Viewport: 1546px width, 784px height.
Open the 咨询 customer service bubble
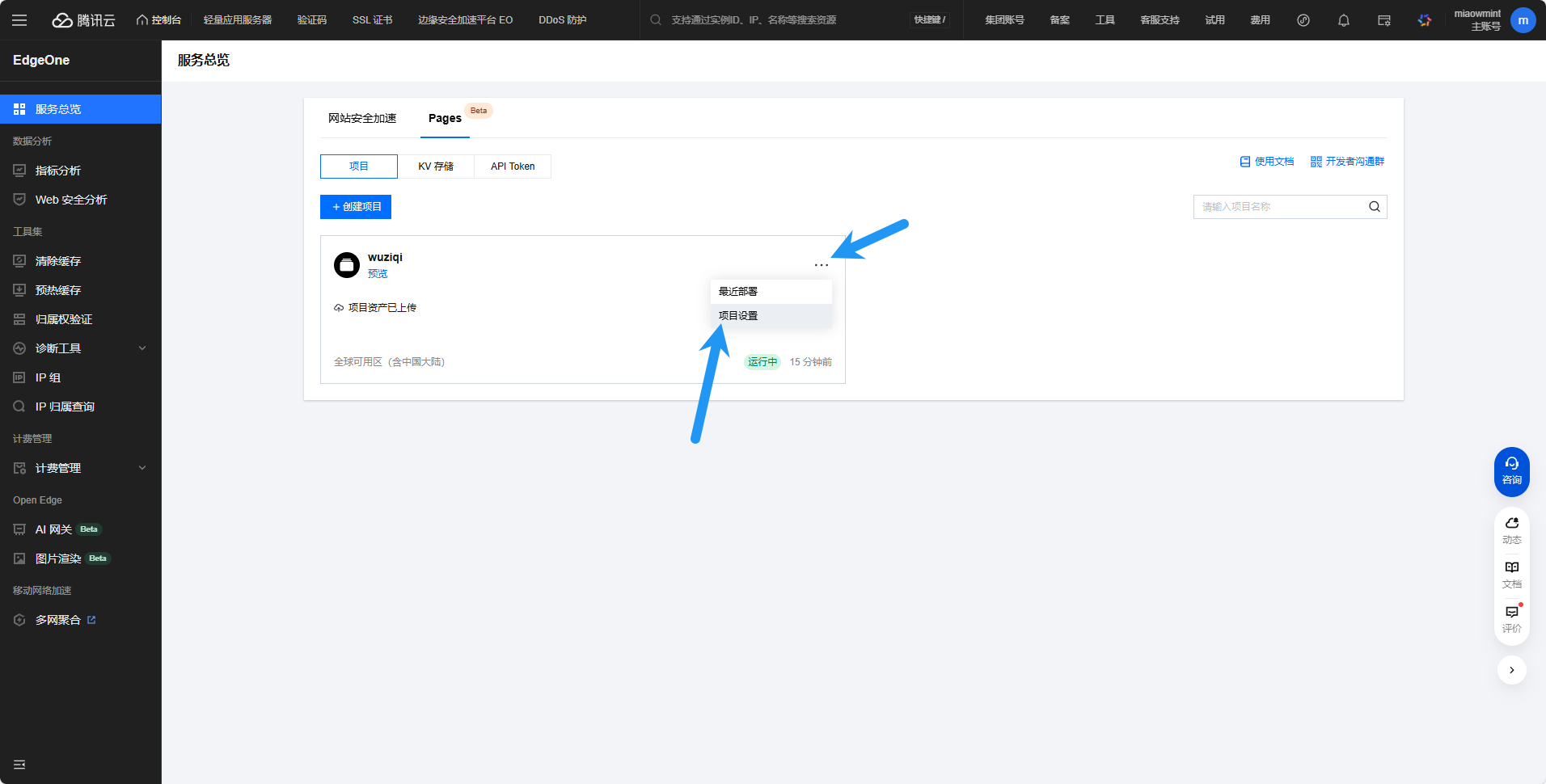(x=1511, y=471)
